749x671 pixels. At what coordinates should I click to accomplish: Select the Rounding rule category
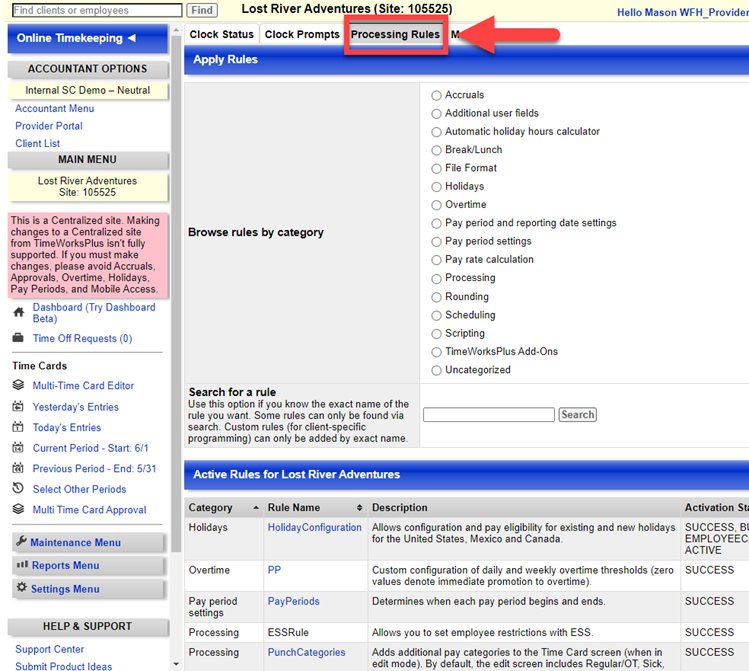[436, 297]
